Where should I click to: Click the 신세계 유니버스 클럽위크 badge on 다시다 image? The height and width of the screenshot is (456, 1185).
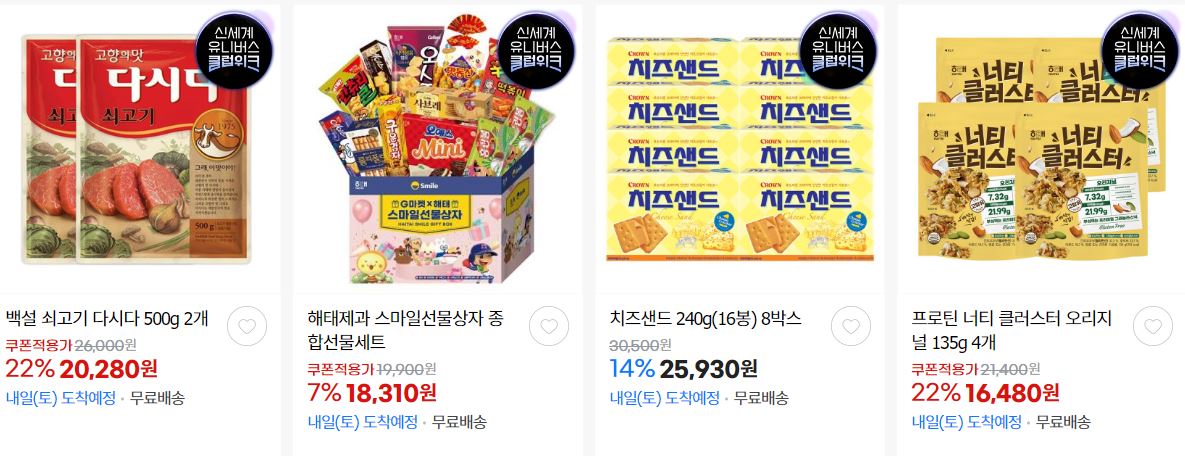click(234, 50)
